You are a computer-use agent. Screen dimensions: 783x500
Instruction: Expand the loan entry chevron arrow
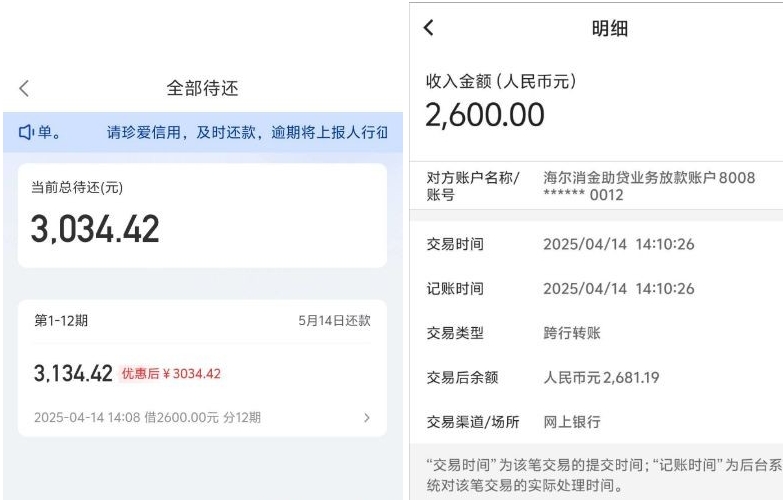[366, 417]
